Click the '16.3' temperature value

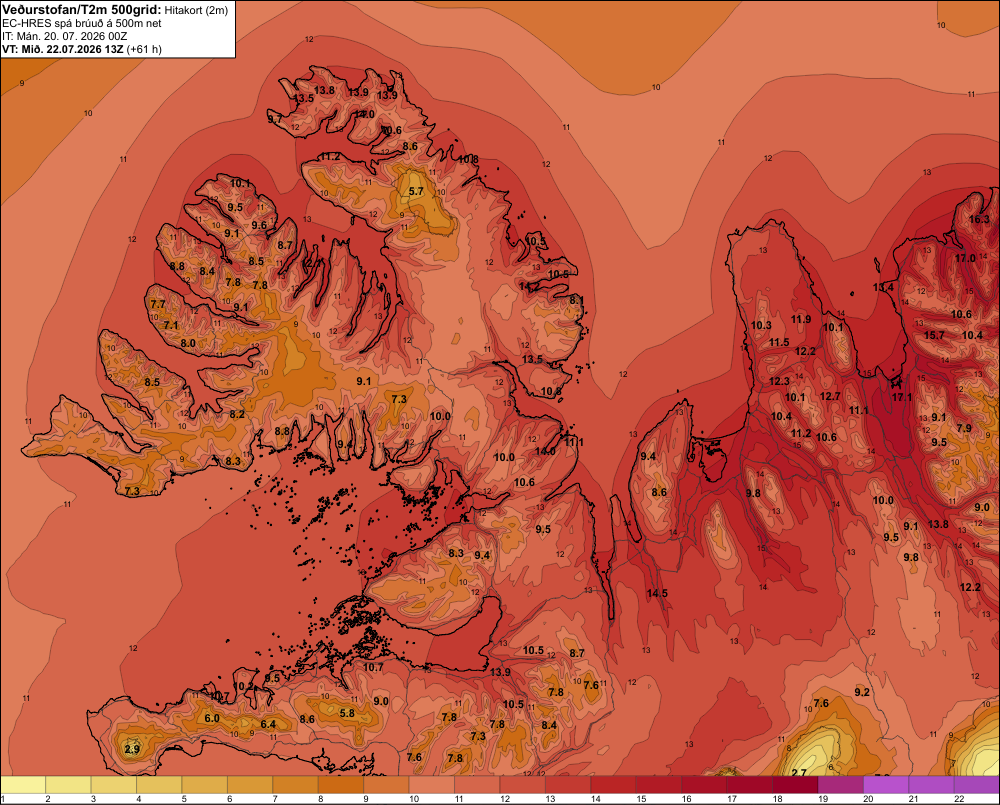(x=980, y=219)
